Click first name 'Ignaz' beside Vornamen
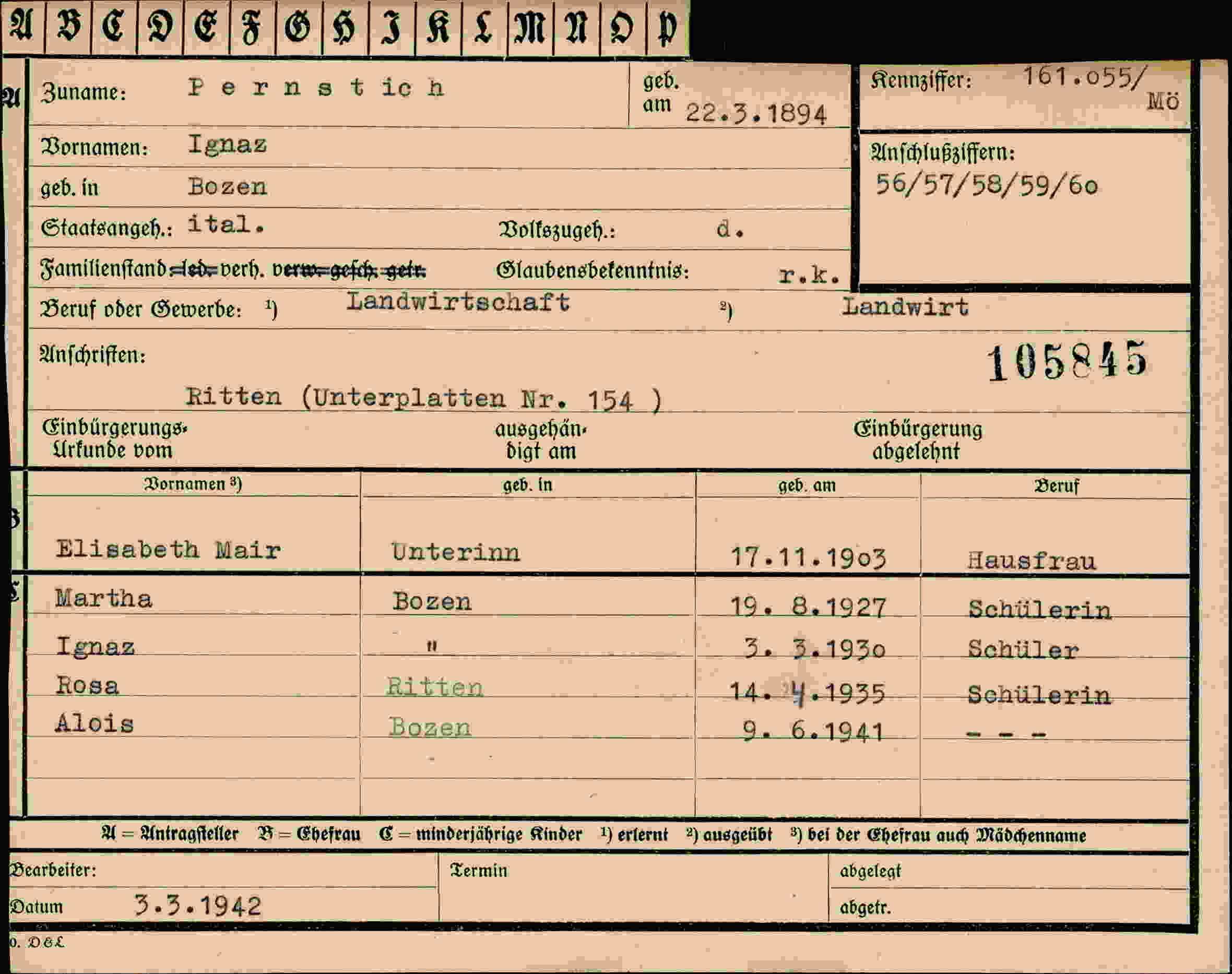The height and width of the screenshot is (974, 1232). (228, 145)
